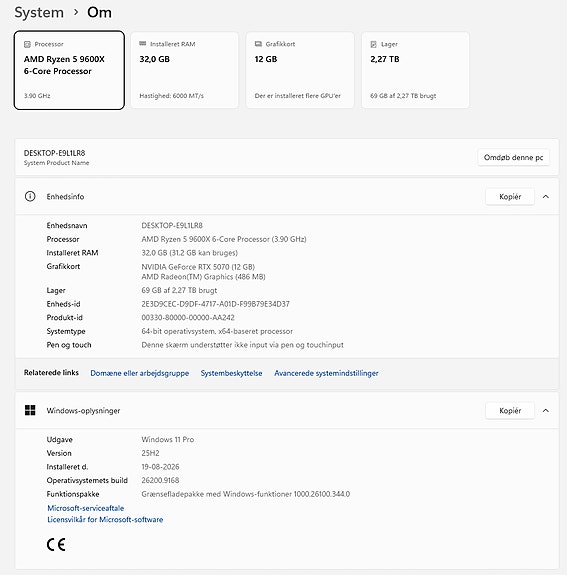
Task: Click the Windows logo beside Windows-oplysninger
Action: (x=30, y=410)
